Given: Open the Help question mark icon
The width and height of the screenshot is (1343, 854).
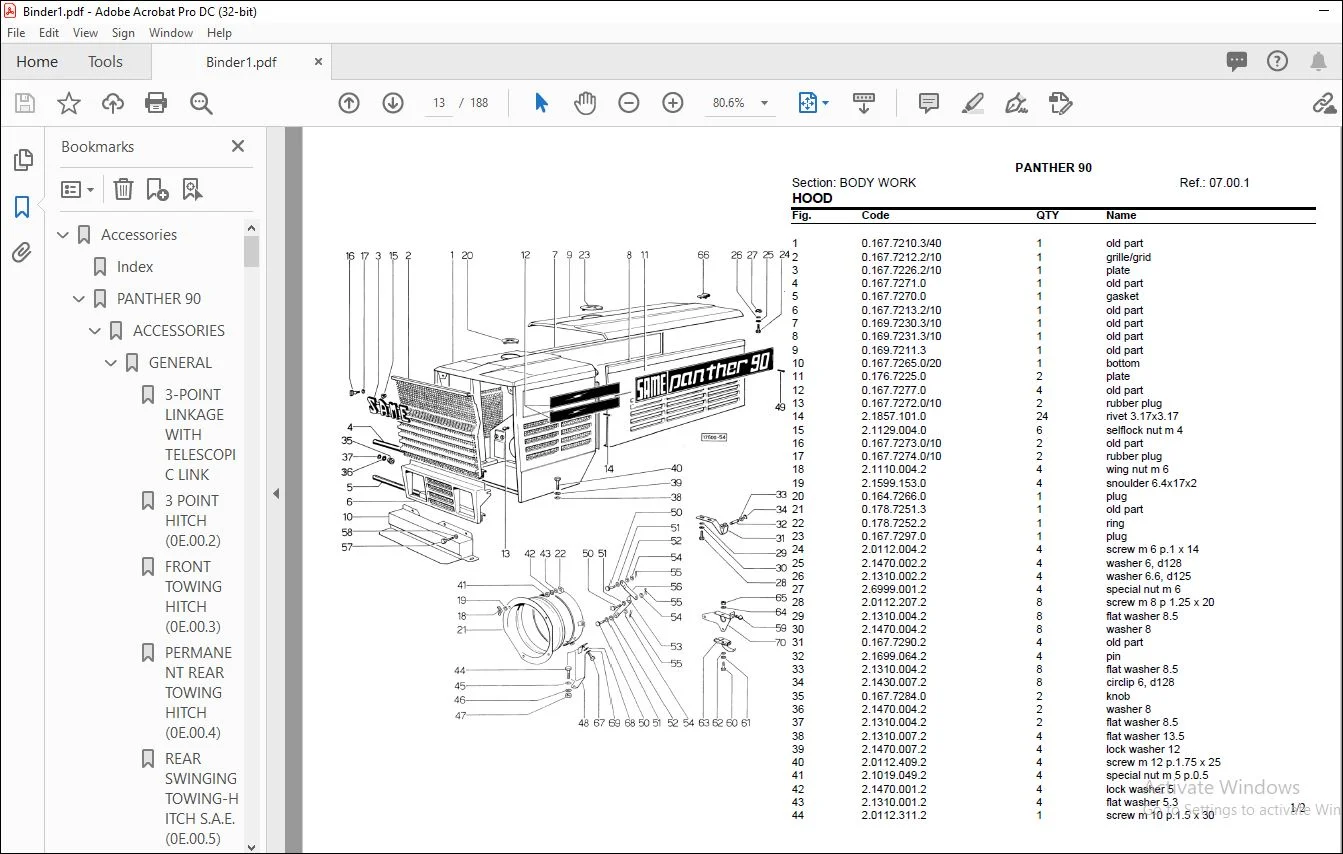Looking at the screenshot, I should pyautogui.click(x=1277, y=61).
